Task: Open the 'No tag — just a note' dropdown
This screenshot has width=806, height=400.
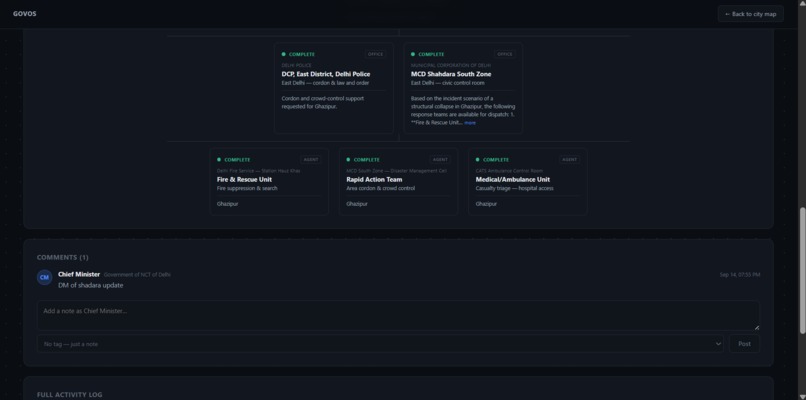Action: [x=380, y=344]
